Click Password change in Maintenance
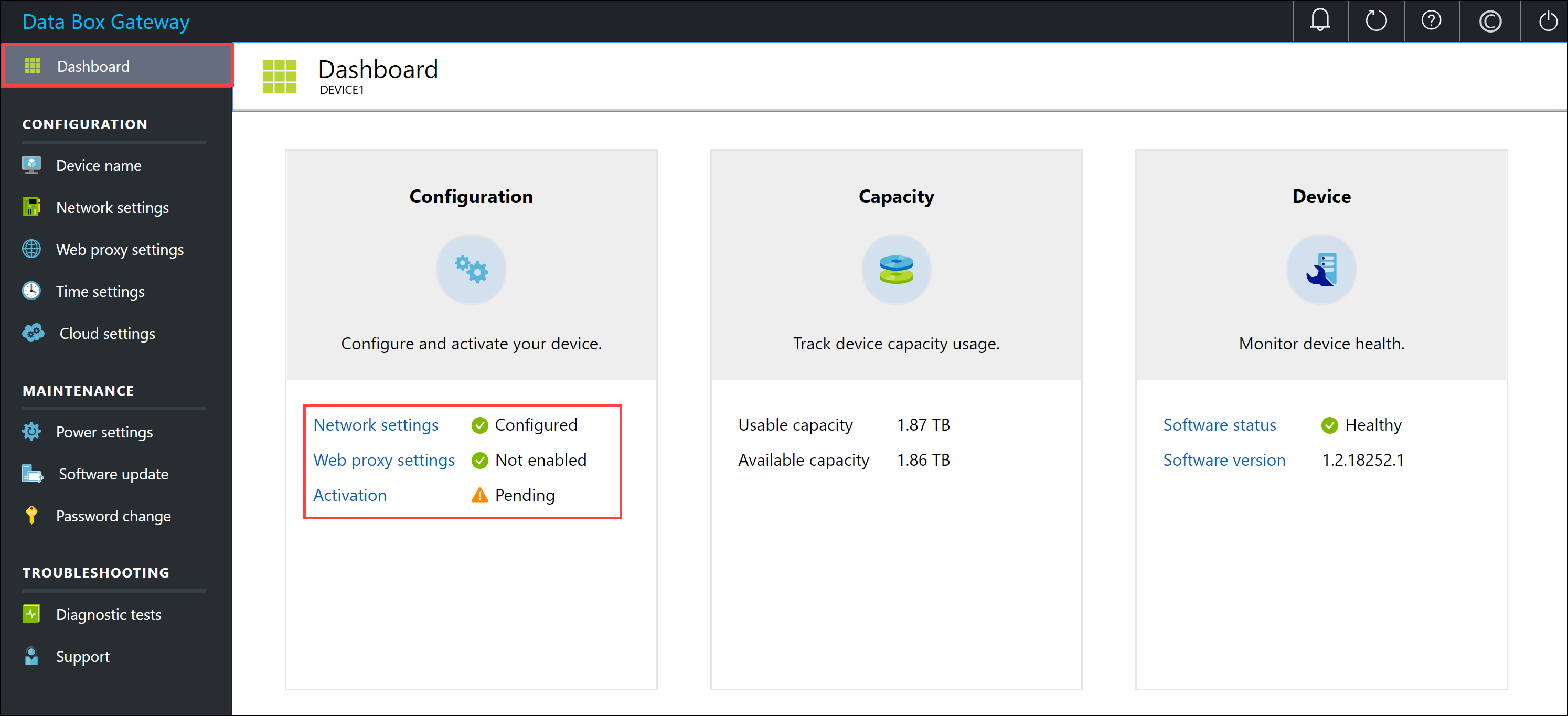Image resolution: width=1568 pixels, height=716 pixels. pyautogui.click(x=114, y=515)
